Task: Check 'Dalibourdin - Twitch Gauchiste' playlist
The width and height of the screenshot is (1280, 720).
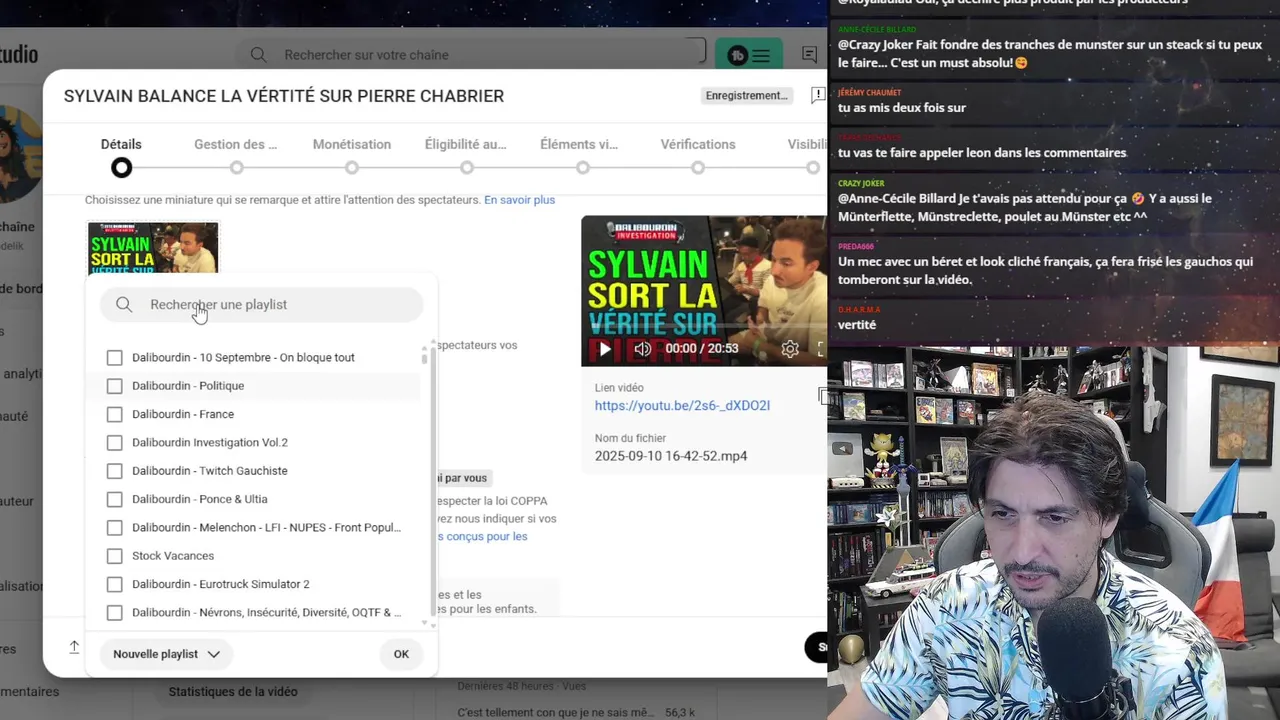Action: coord(114,471)
